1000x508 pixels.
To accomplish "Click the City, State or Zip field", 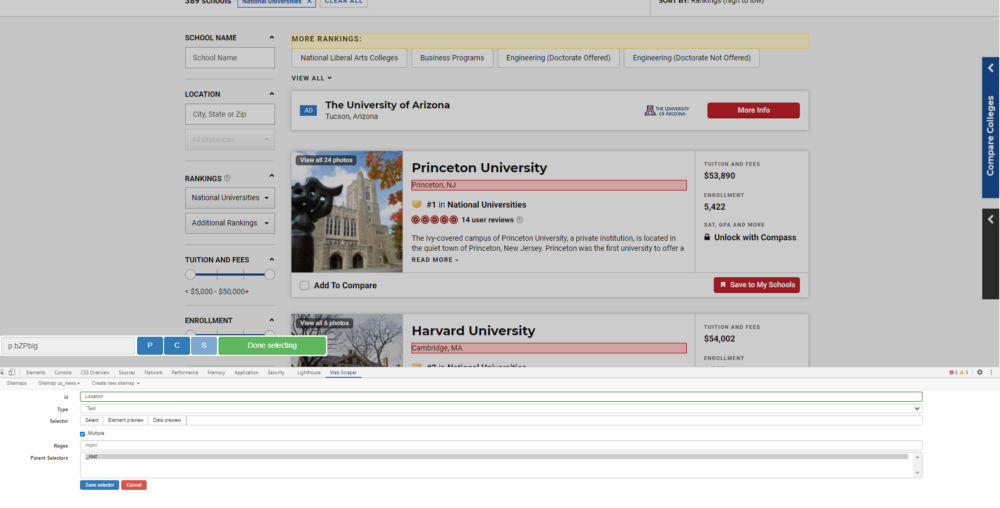I will [230, 114].
